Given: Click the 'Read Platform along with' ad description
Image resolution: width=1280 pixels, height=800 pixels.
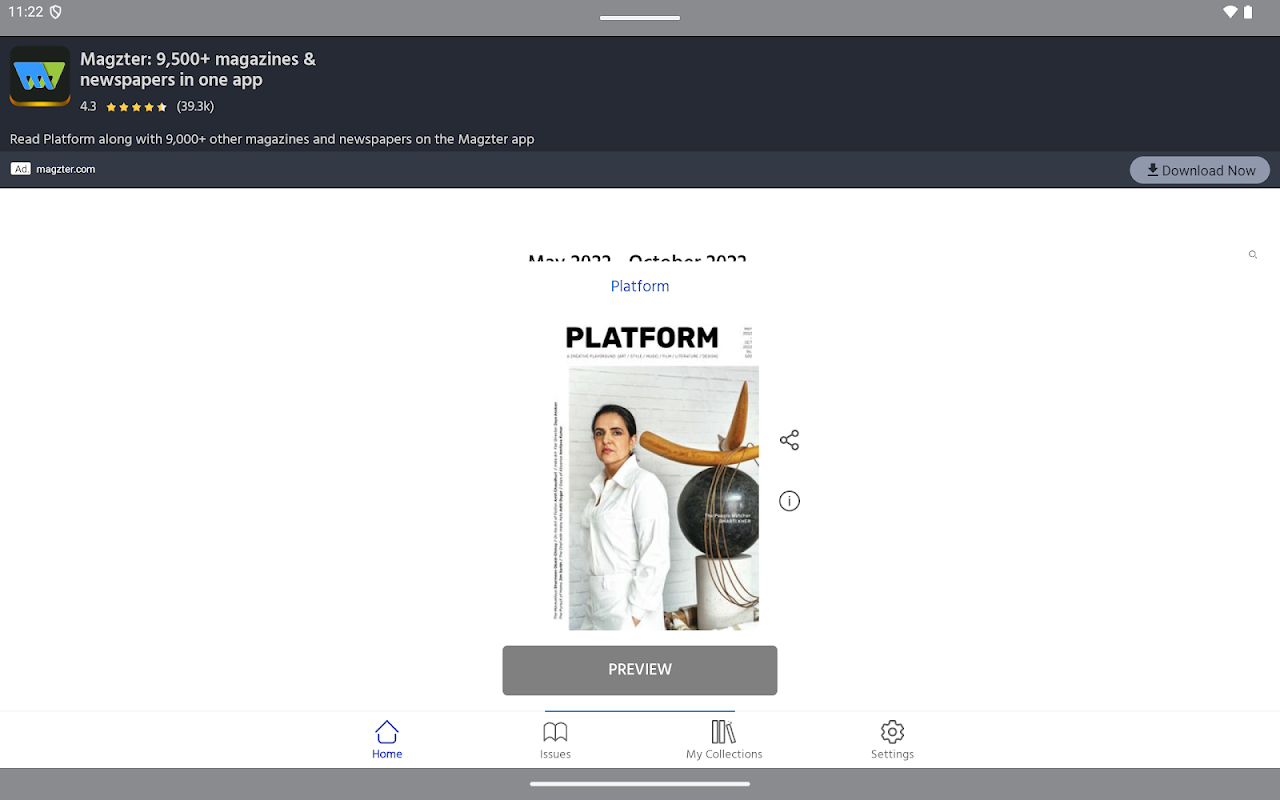Looking at the screenshot, I should coord(272,139).
